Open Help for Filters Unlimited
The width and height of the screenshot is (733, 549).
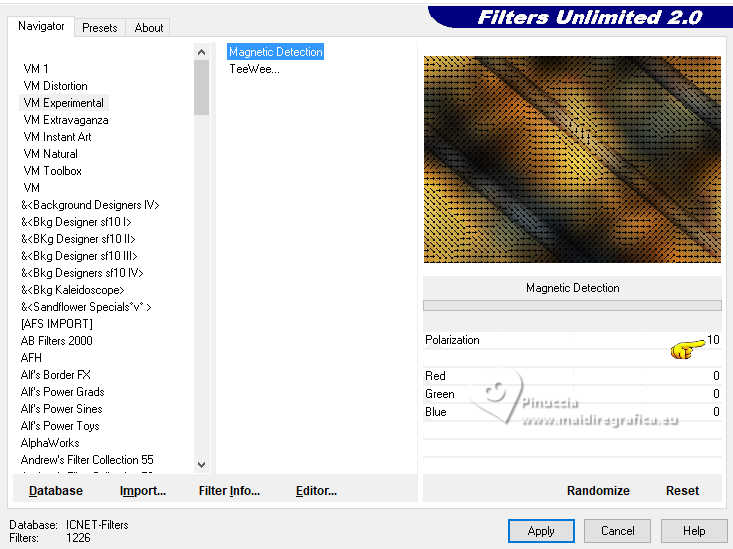click(x=694, y=531)
